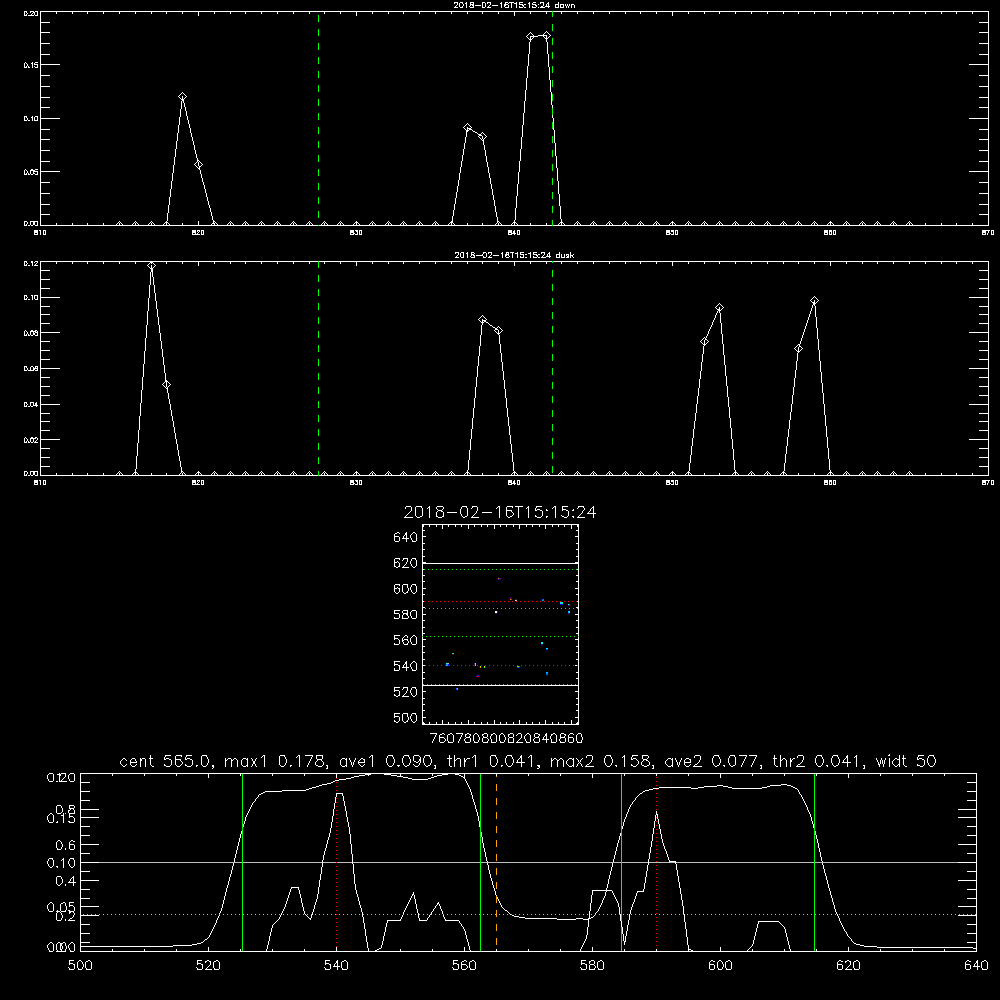
Task: Click the left green dashed line in the dawn plot
Action: 318,118
